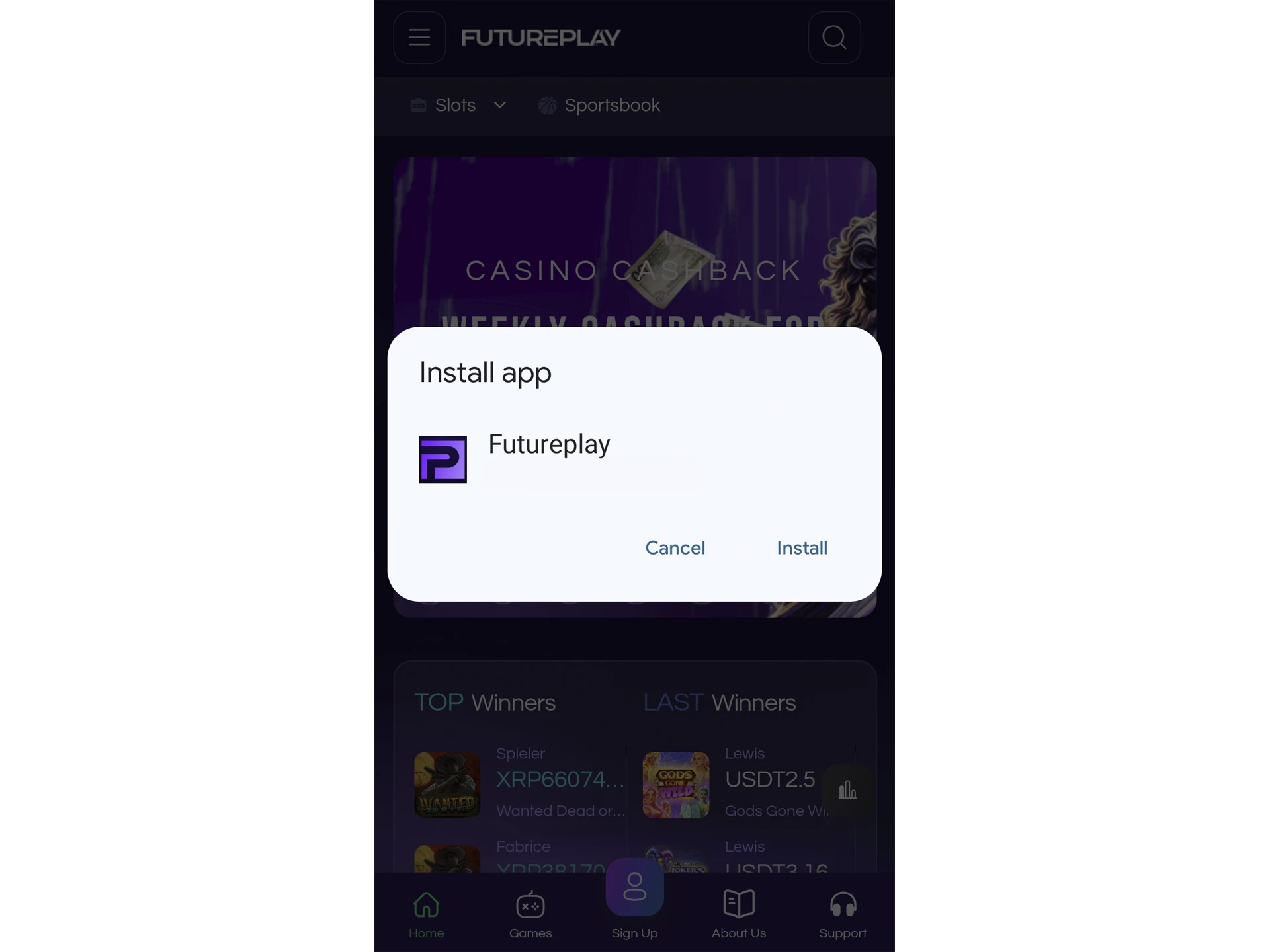Tap the Wanted Dead game thumbnail
The width and height of the screenshot is (1270, 952).
(448, 784)
